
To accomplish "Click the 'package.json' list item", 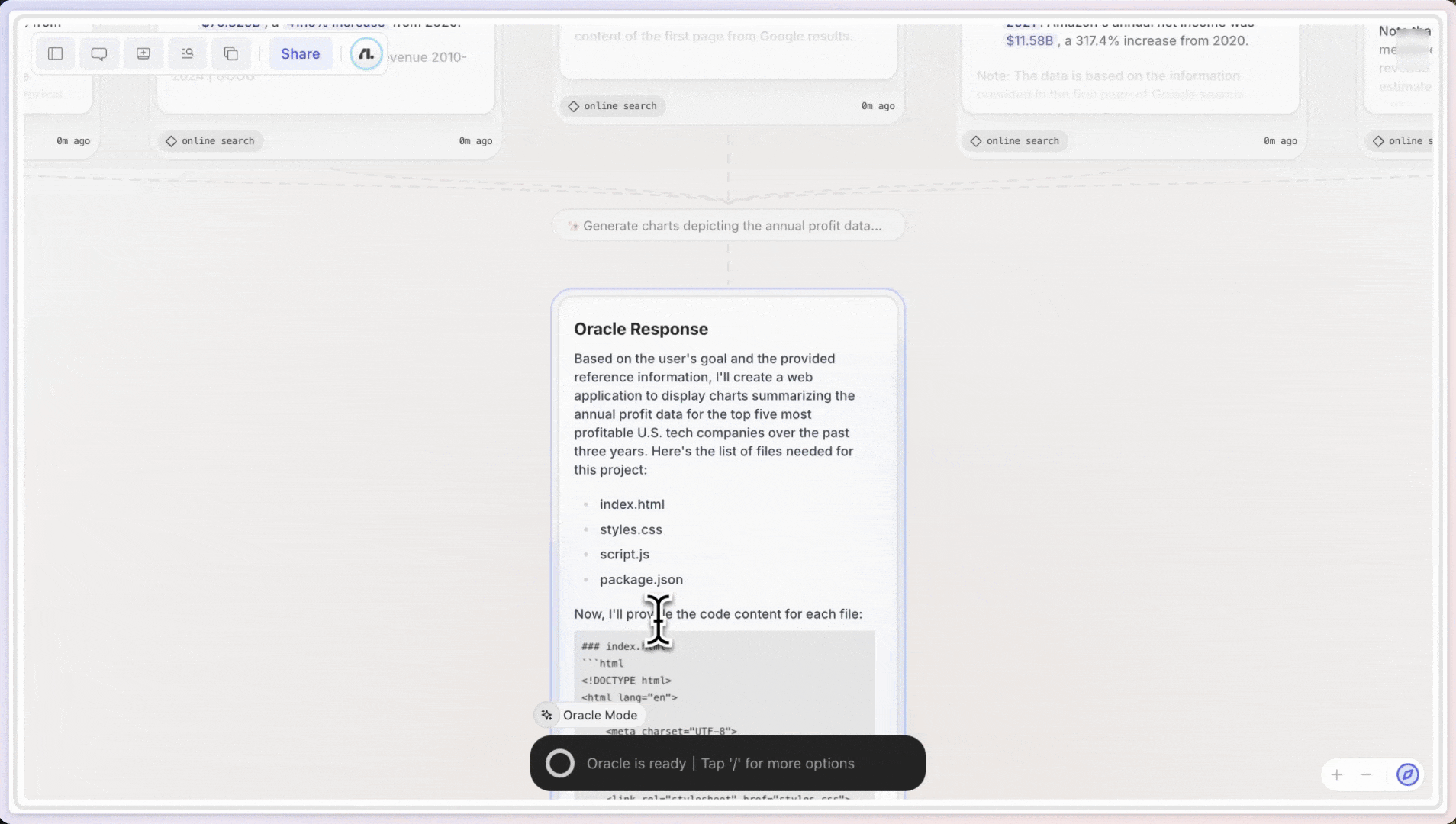I will pos(641,580).
